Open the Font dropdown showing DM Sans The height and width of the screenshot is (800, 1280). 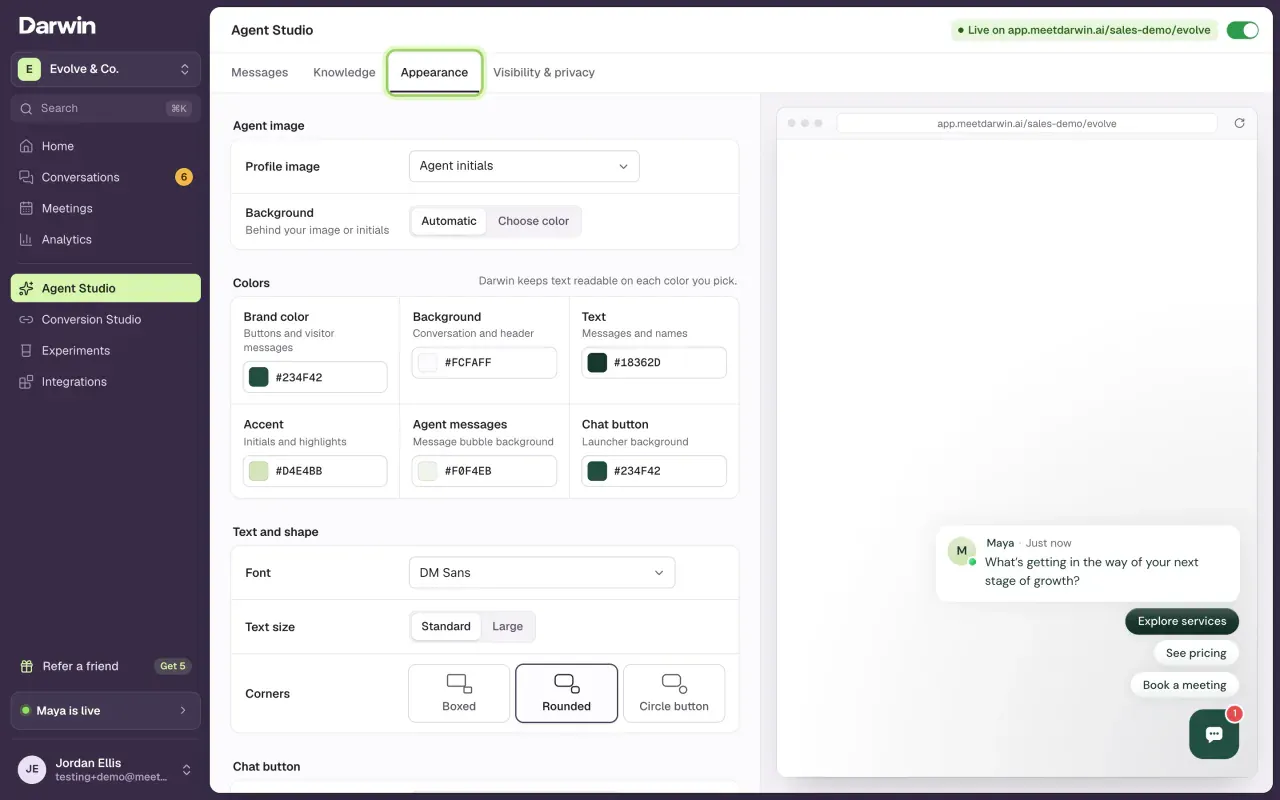tap(542, 573)
